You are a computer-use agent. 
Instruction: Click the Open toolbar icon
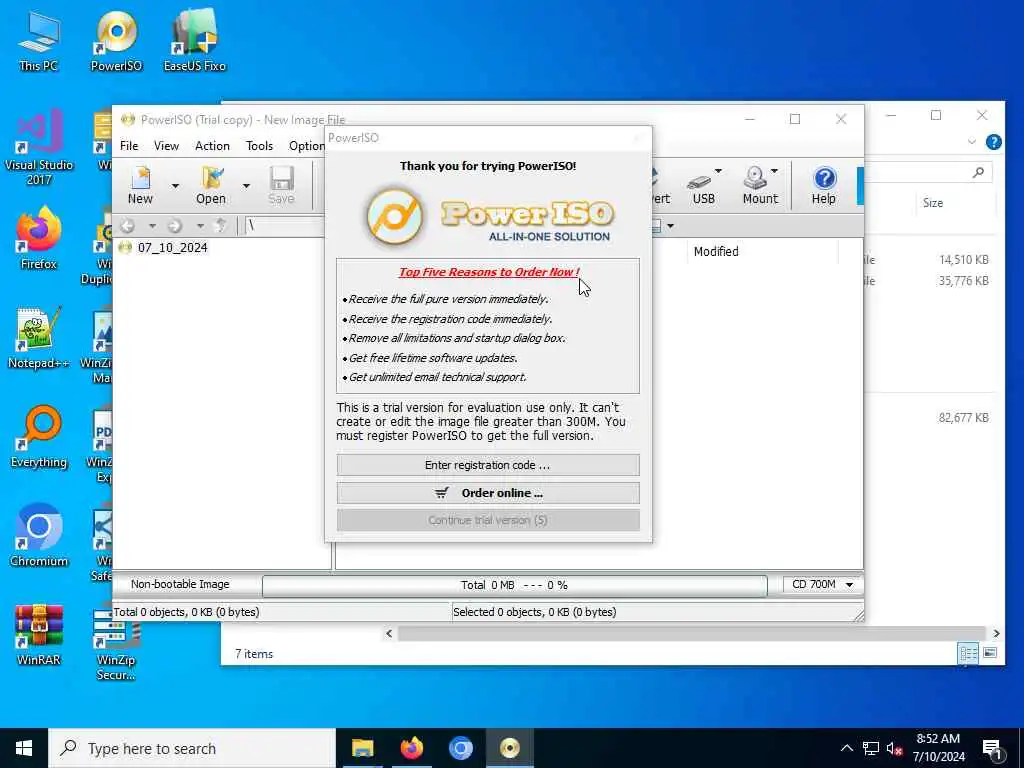coord(211,185)
